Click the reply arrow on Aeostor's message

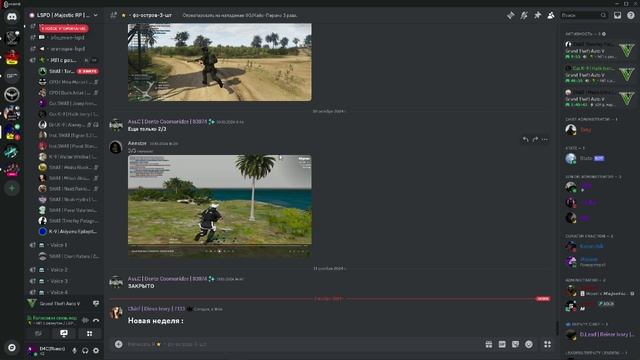coord(525,140)
